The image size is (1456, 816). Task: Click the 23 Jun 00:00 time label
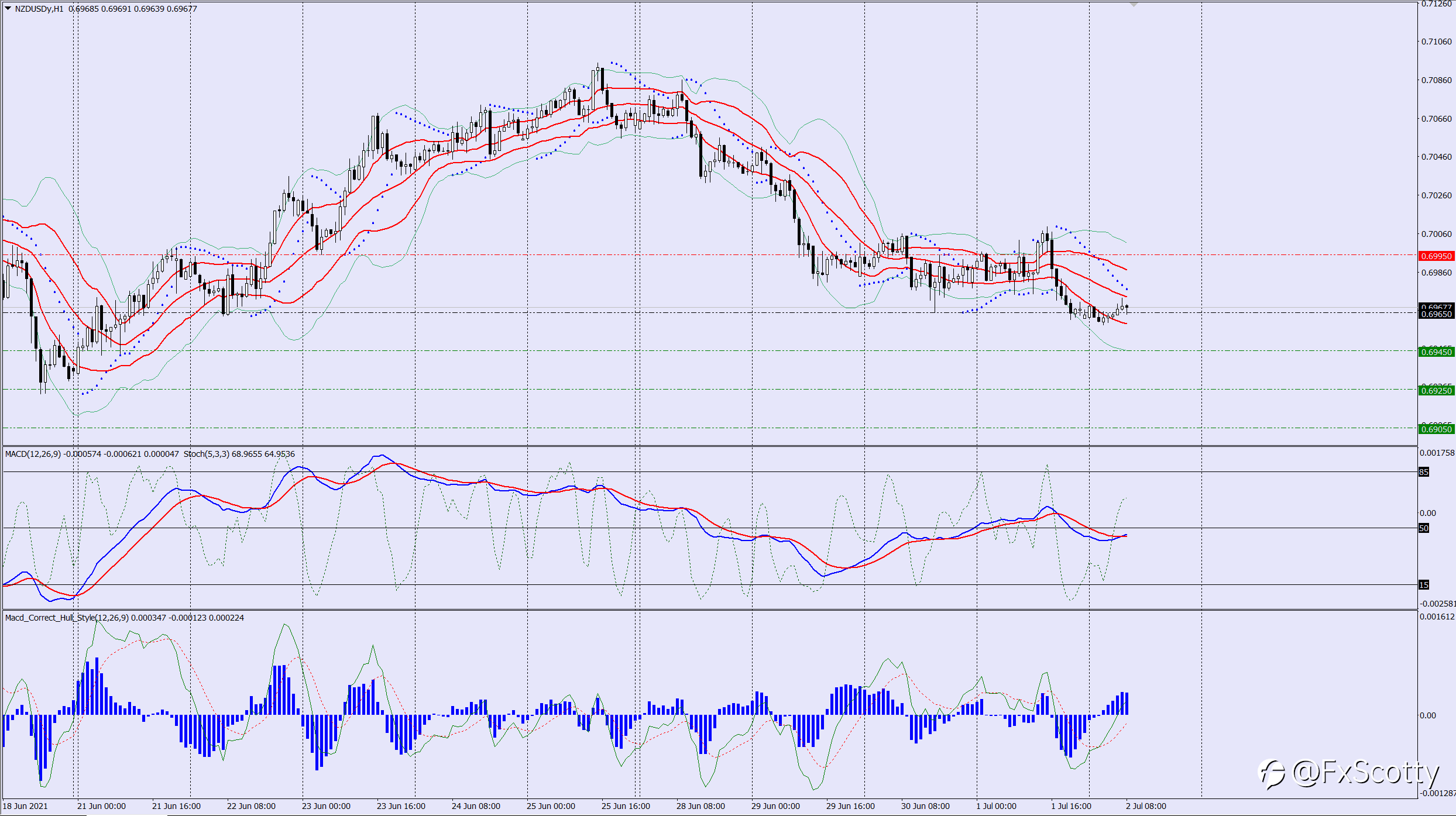tap(326, 806)
